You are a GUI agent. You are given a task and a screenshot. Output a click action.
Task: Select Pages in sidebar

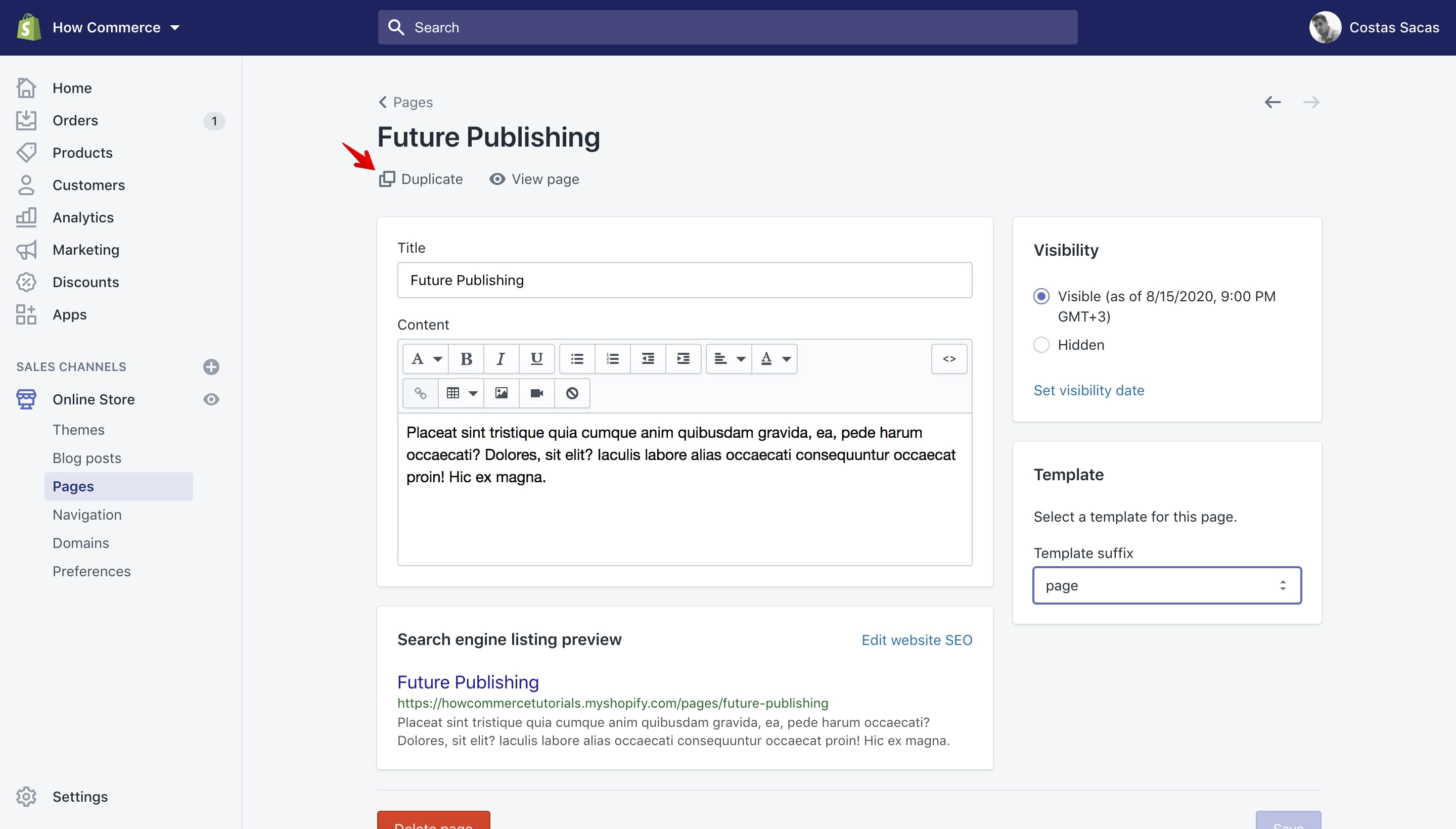pyautogui.click(x=118, y=486)
